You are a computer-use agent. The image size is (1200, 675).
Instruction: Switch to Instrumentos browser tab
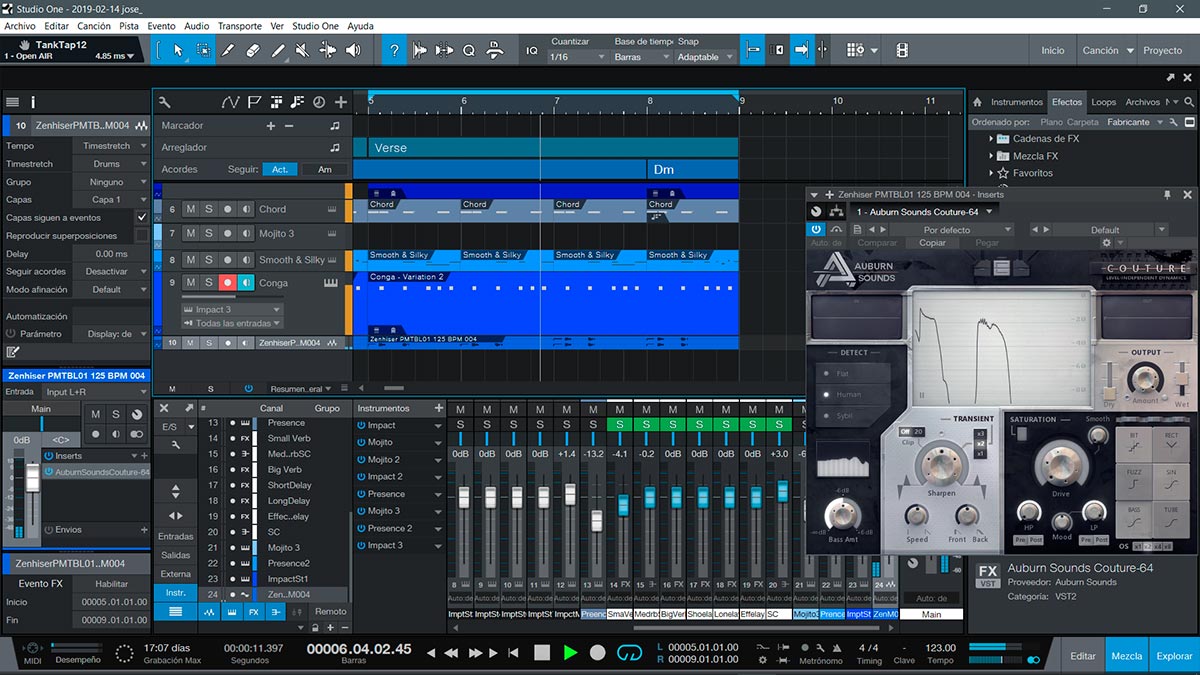pos(1017,102)
